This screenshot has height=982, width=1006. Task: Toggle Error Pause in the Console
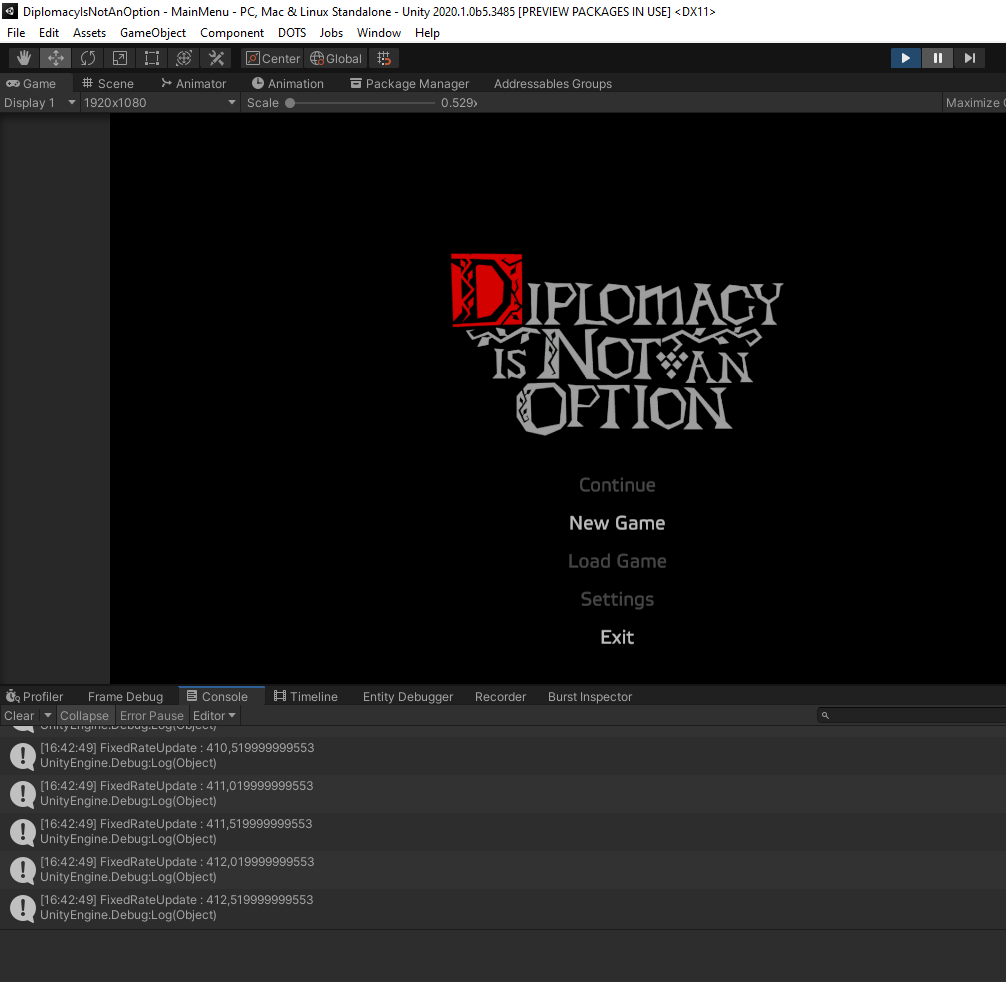click(x=151, y=715)
